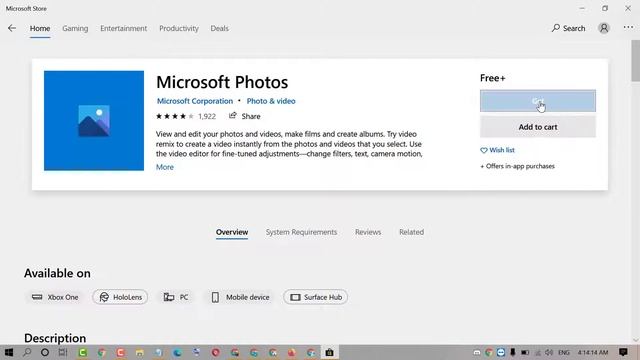Open File Explorer folder on taskbar
Image resolution: width=640 pixels, height=360 pixels.
140,353
